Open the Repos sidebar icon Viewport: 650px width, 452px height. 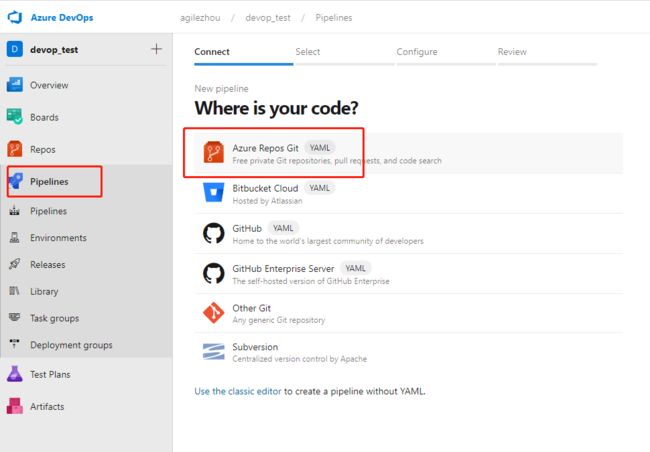coord(15,149)
